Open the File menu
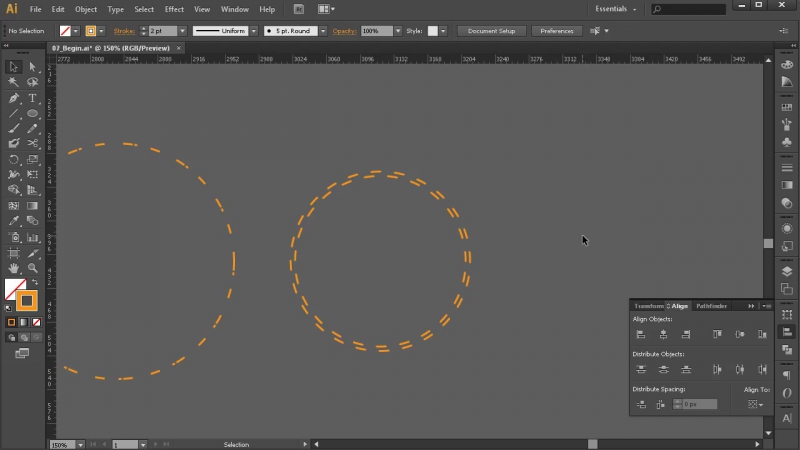800x450 pixels. click(x=35, y=9)
